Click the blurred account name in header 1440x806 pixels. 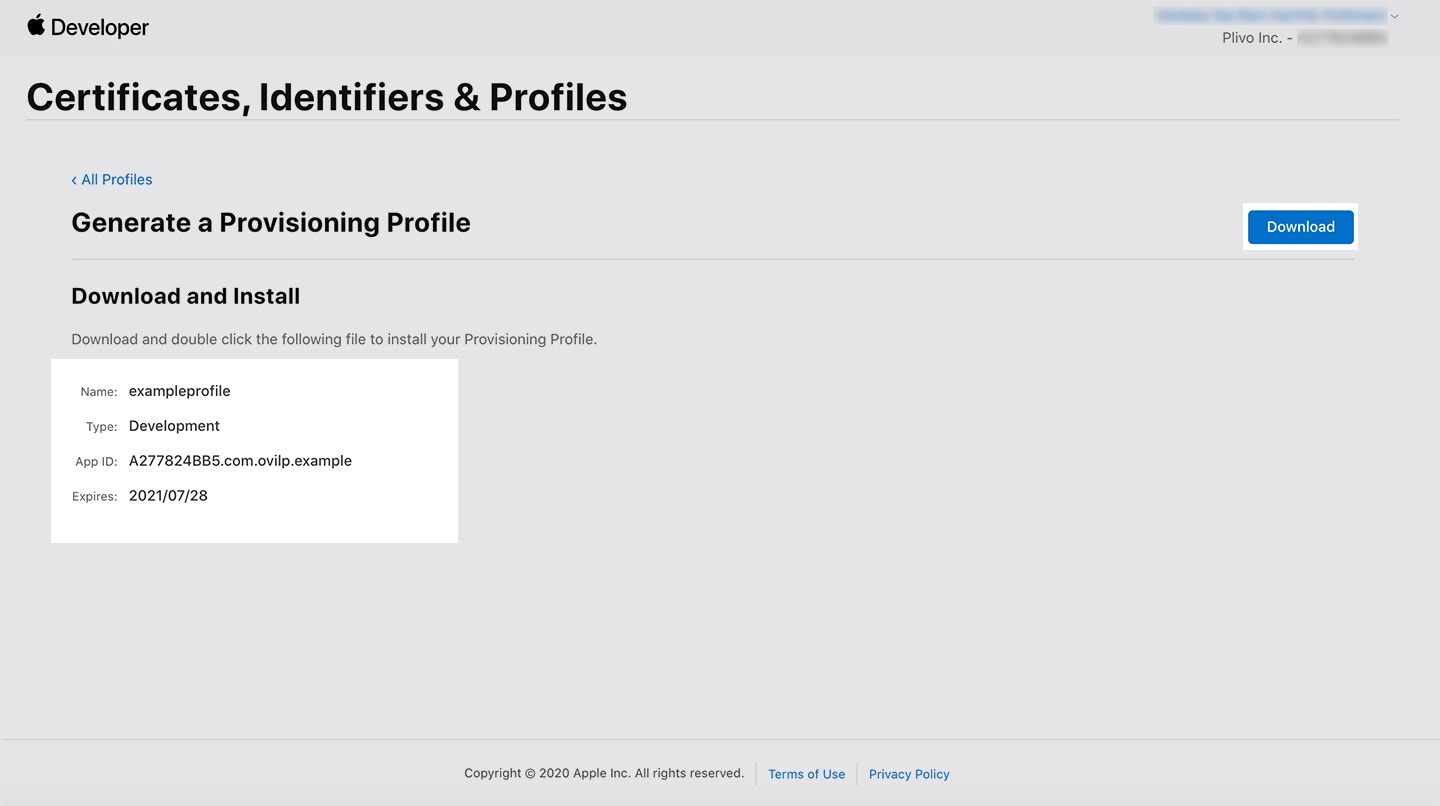pyautogui.click(x=1270, y=16)
